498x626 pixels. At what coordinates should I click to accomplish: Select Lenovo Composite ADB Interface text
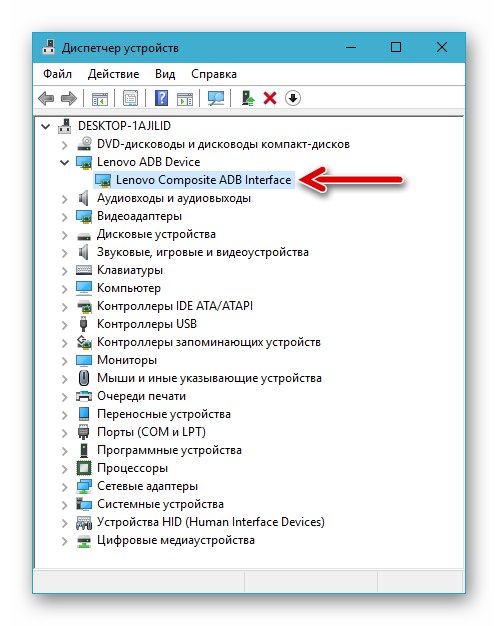tap(204, 180)
